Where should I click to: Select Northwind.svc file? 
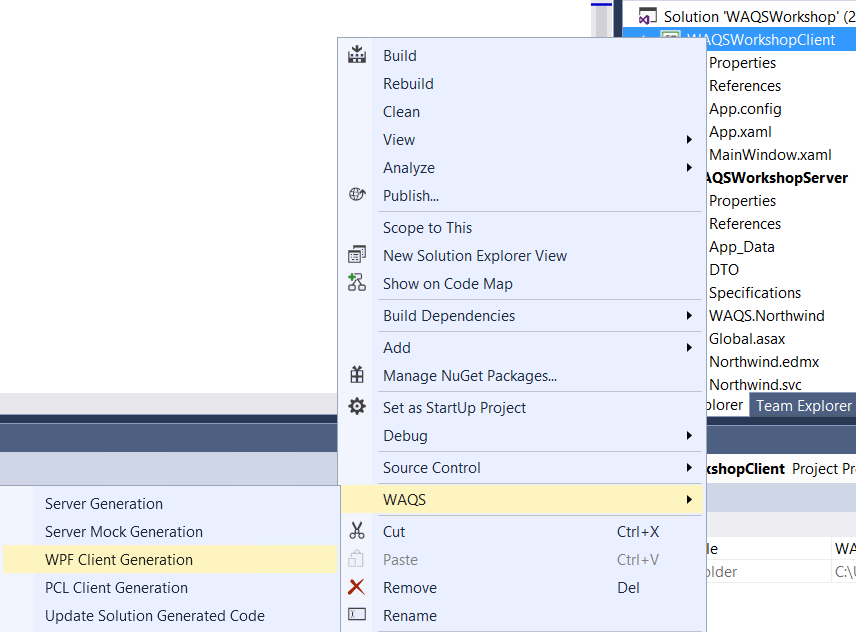[755, 385]
